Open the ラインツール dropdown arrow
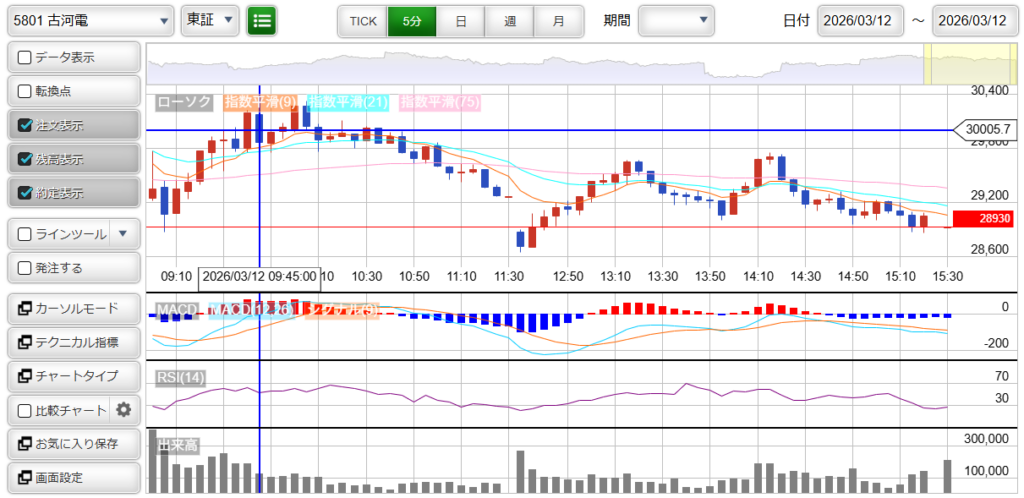The width and height of the screenshot is (1024, 498). [123, 234]
